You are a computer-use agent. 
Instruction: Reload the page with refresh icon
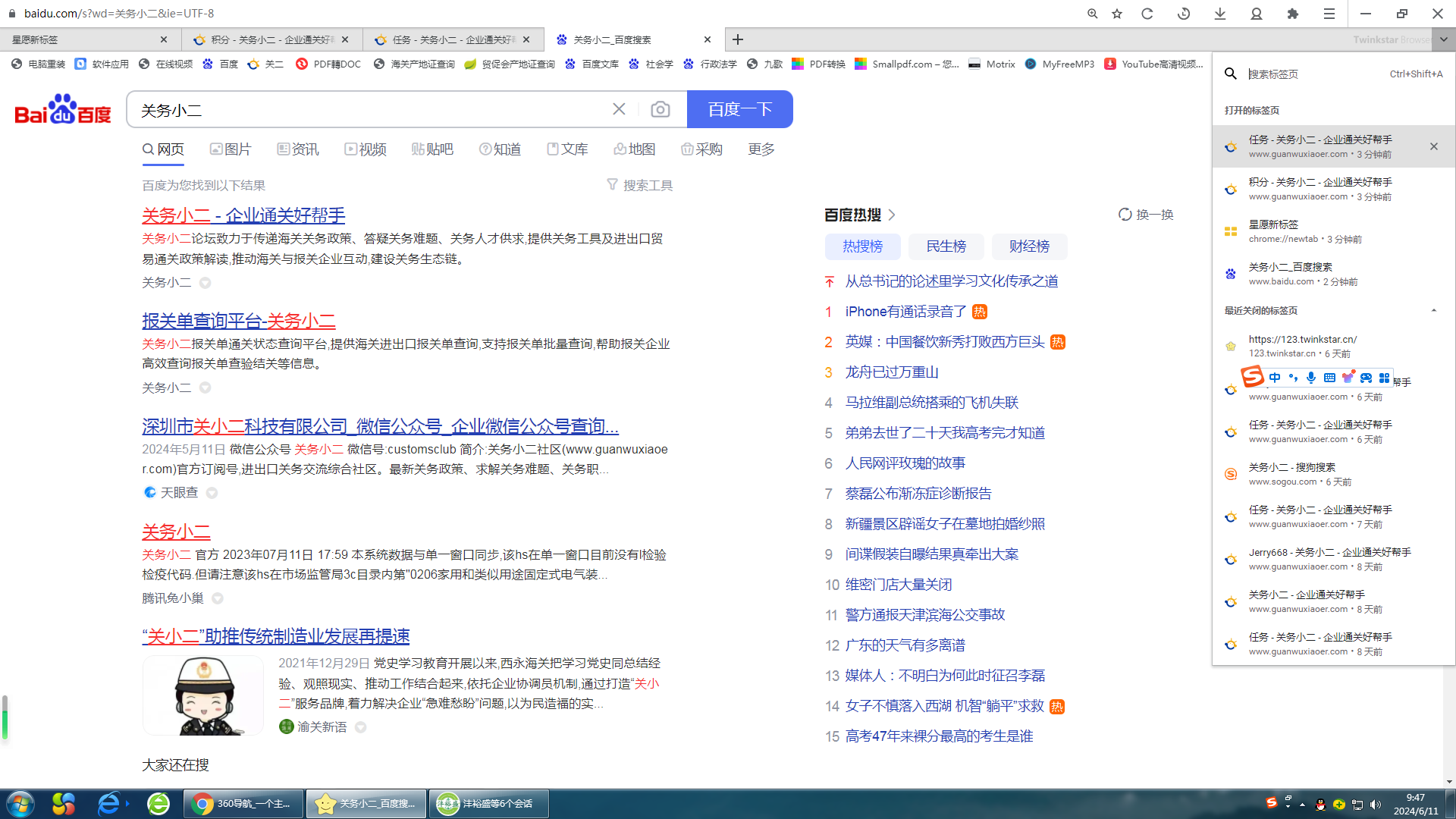pyautogui.click(x=1147, y=14)
